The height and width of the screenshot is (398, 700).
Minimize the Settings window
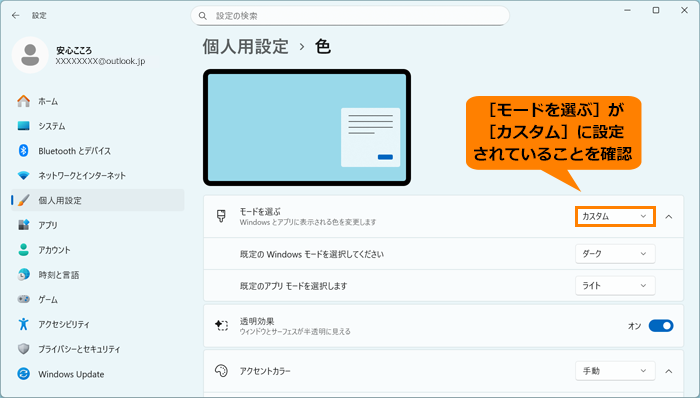tap(627, 10)
